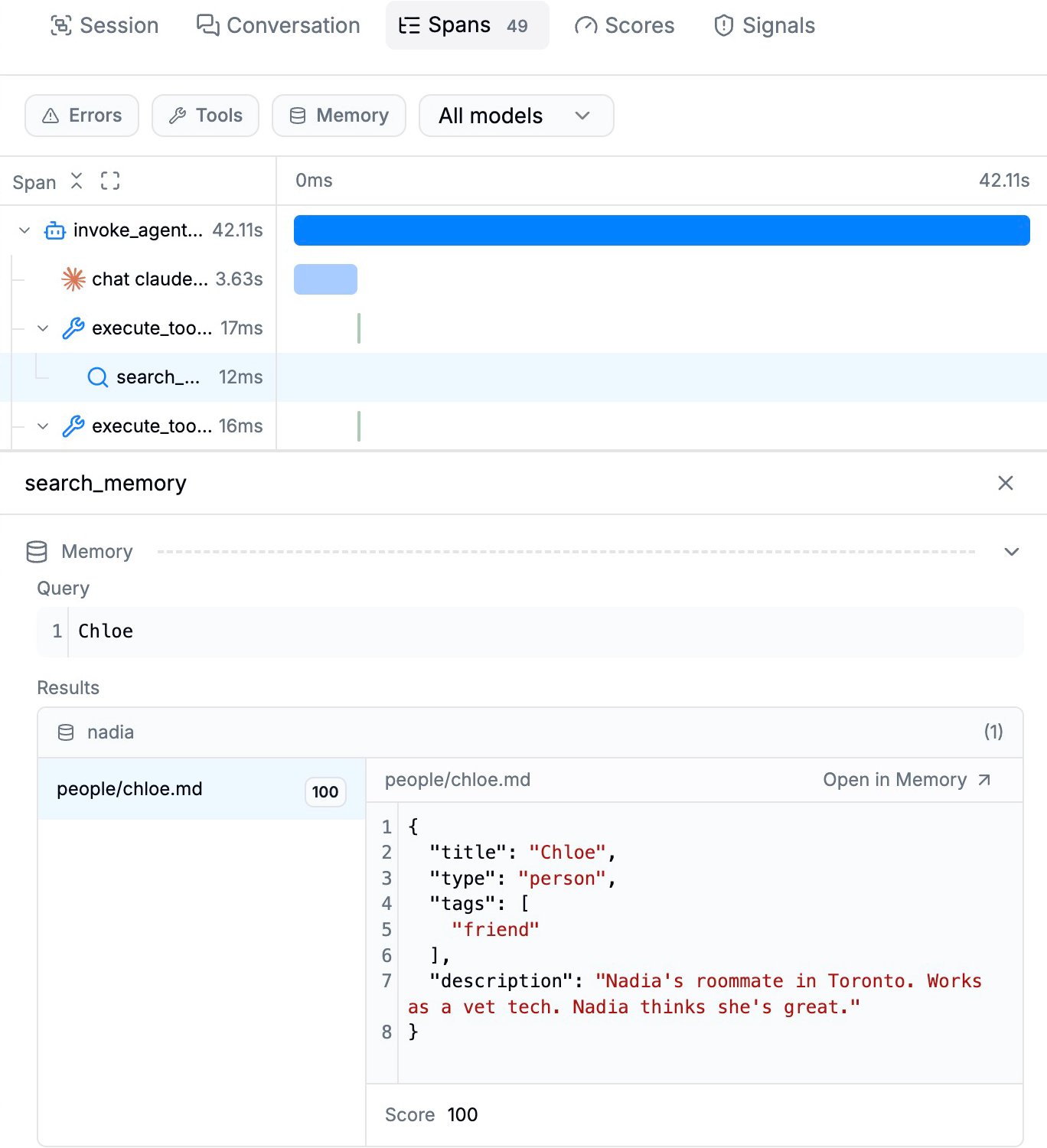Click the nadia memory store header
Screen dimensions: 1047x1148
pyautogui.click(x=530, y=732)
